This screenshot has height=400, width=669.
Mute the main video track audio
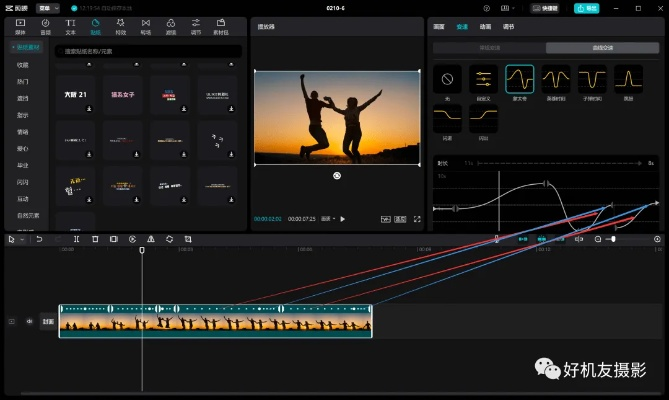(29, 321)
